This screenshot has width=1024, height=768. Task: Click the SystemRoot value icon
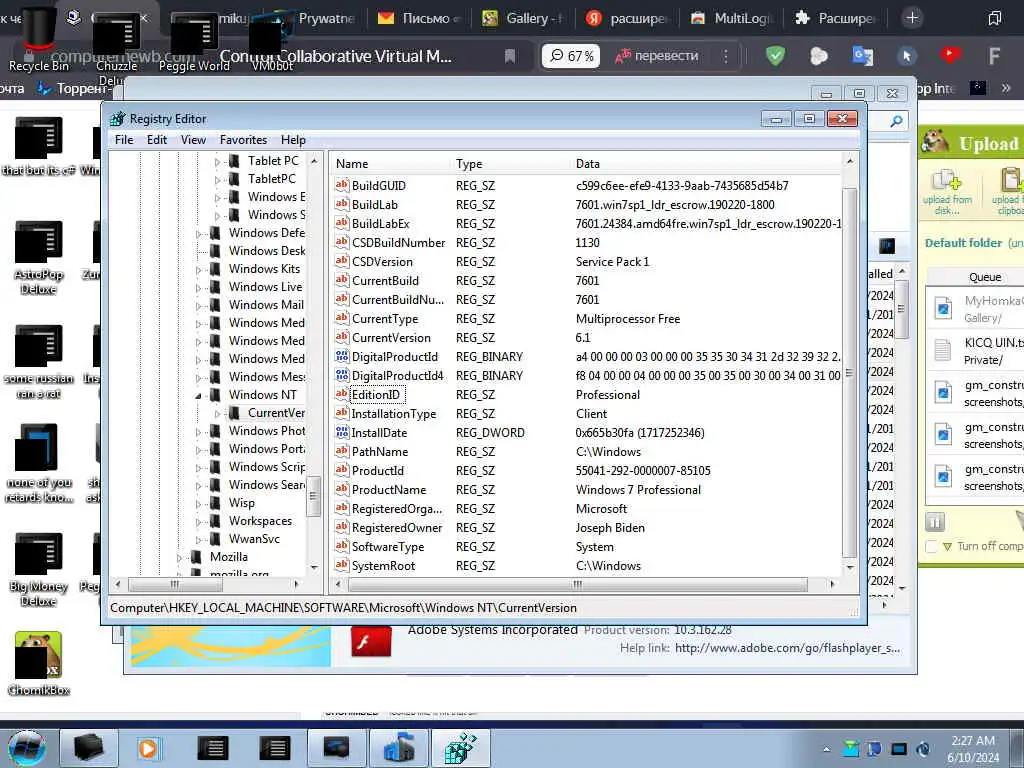342,566
